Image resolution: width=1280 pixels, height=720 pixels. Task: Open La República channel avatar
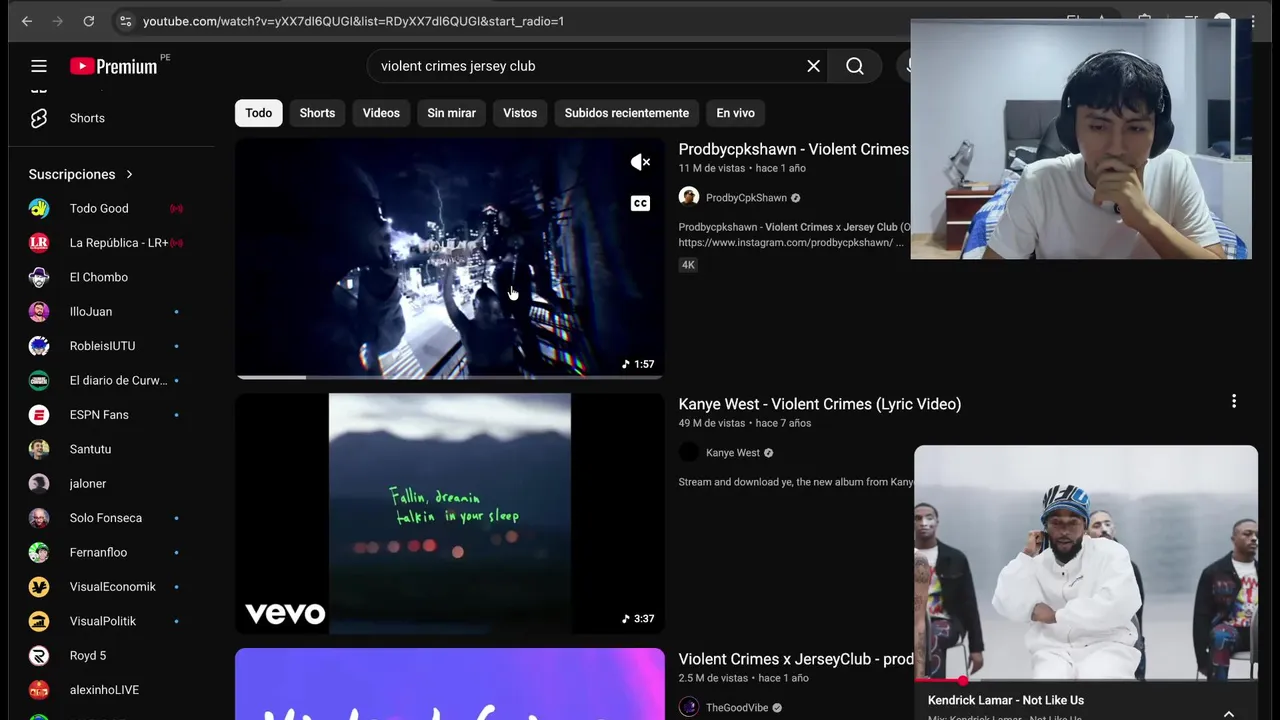pos(39,243)
